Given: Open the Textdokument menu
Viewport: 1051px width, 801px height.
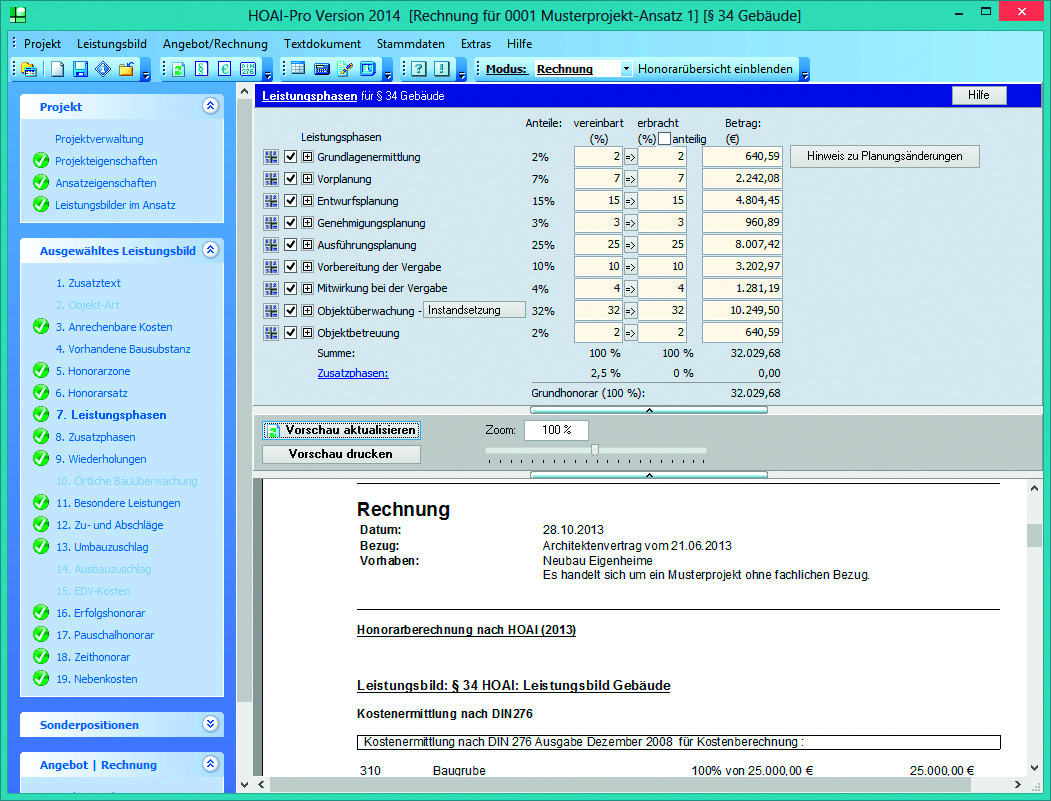Looking at the screenshot, I should coord(322,44).
